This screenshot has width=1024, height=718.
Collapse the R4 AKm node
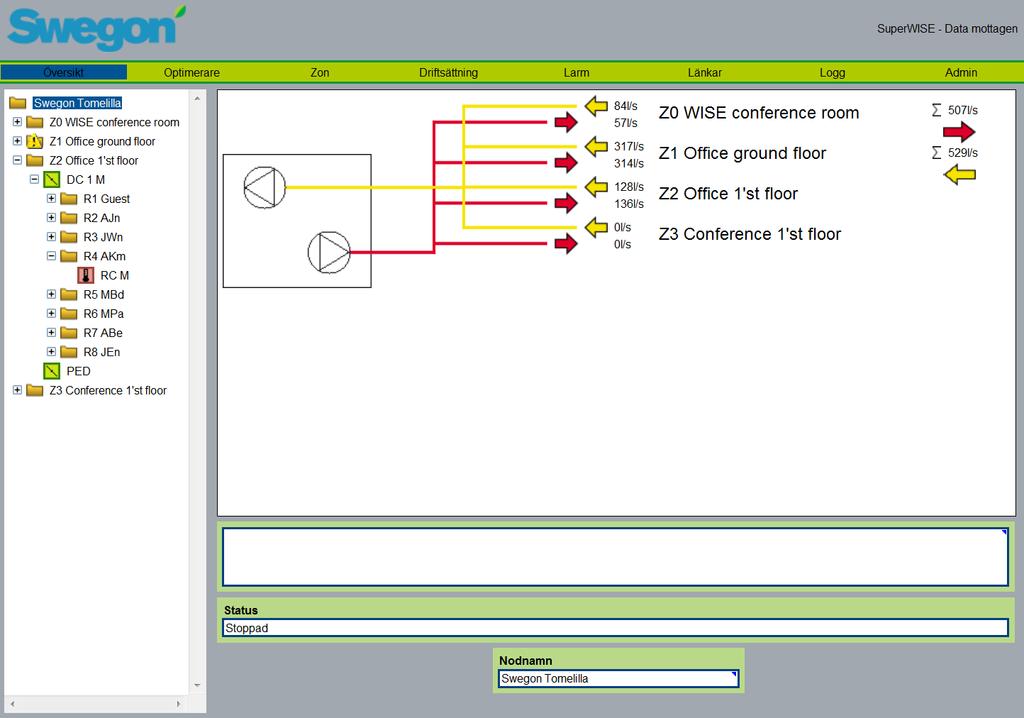click(52, 256)
